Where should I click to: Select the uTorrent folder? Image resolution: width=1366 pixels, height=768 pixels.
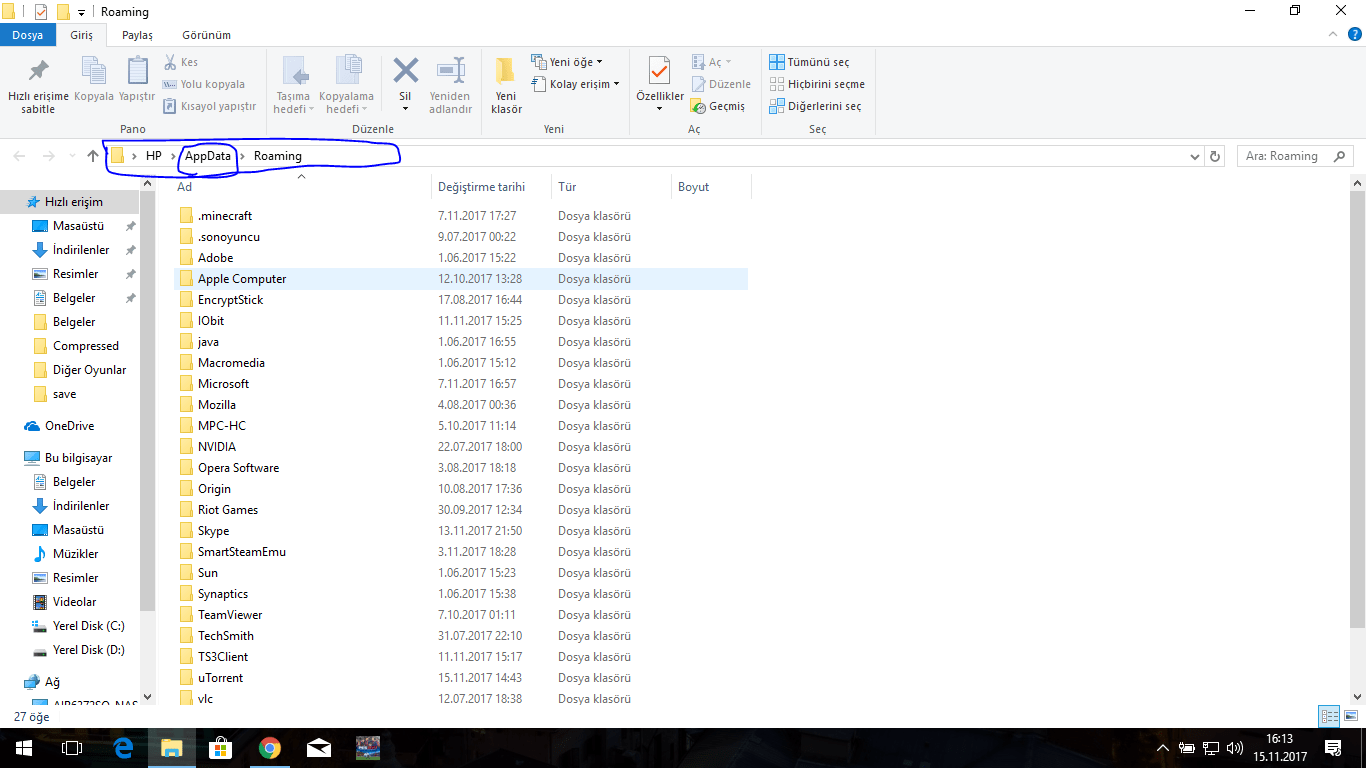220,678
